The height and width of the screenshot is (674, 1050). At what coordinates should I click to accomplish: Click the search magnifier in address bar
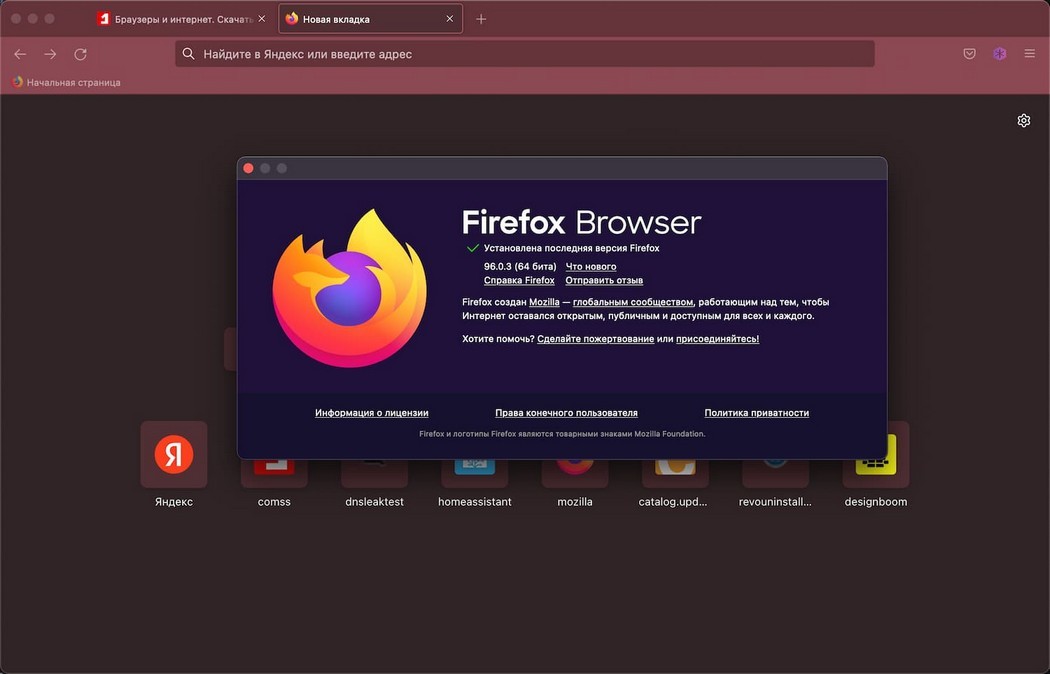[189, 54]
